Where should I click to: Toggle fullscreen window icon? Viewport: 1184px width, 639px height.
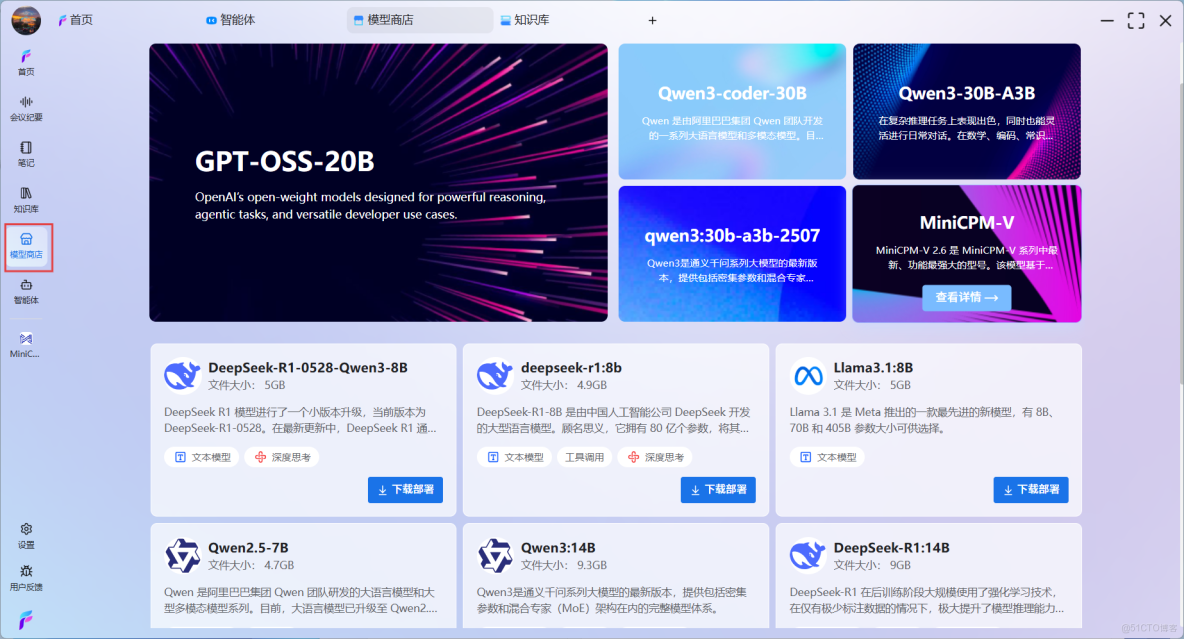[x=1136, y=20]
